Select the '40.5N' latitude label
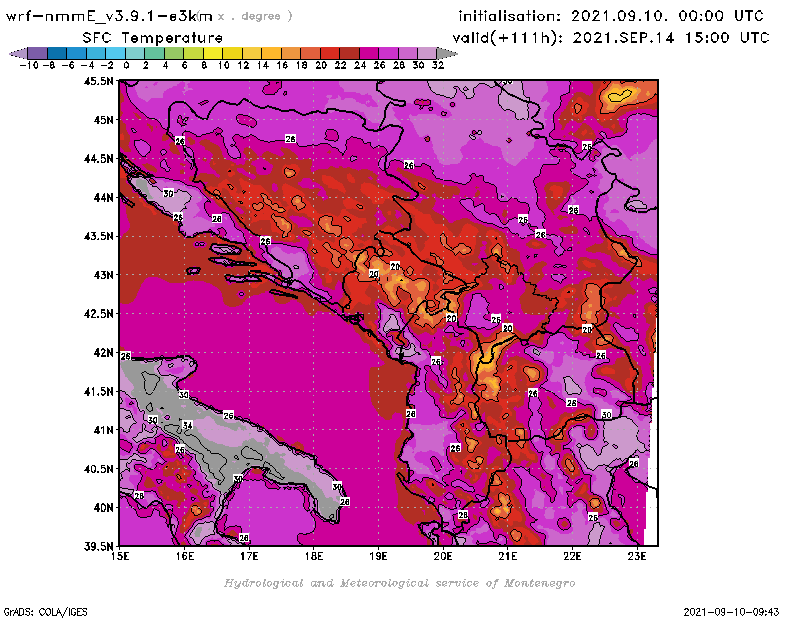800x618 pixels. 99,469
